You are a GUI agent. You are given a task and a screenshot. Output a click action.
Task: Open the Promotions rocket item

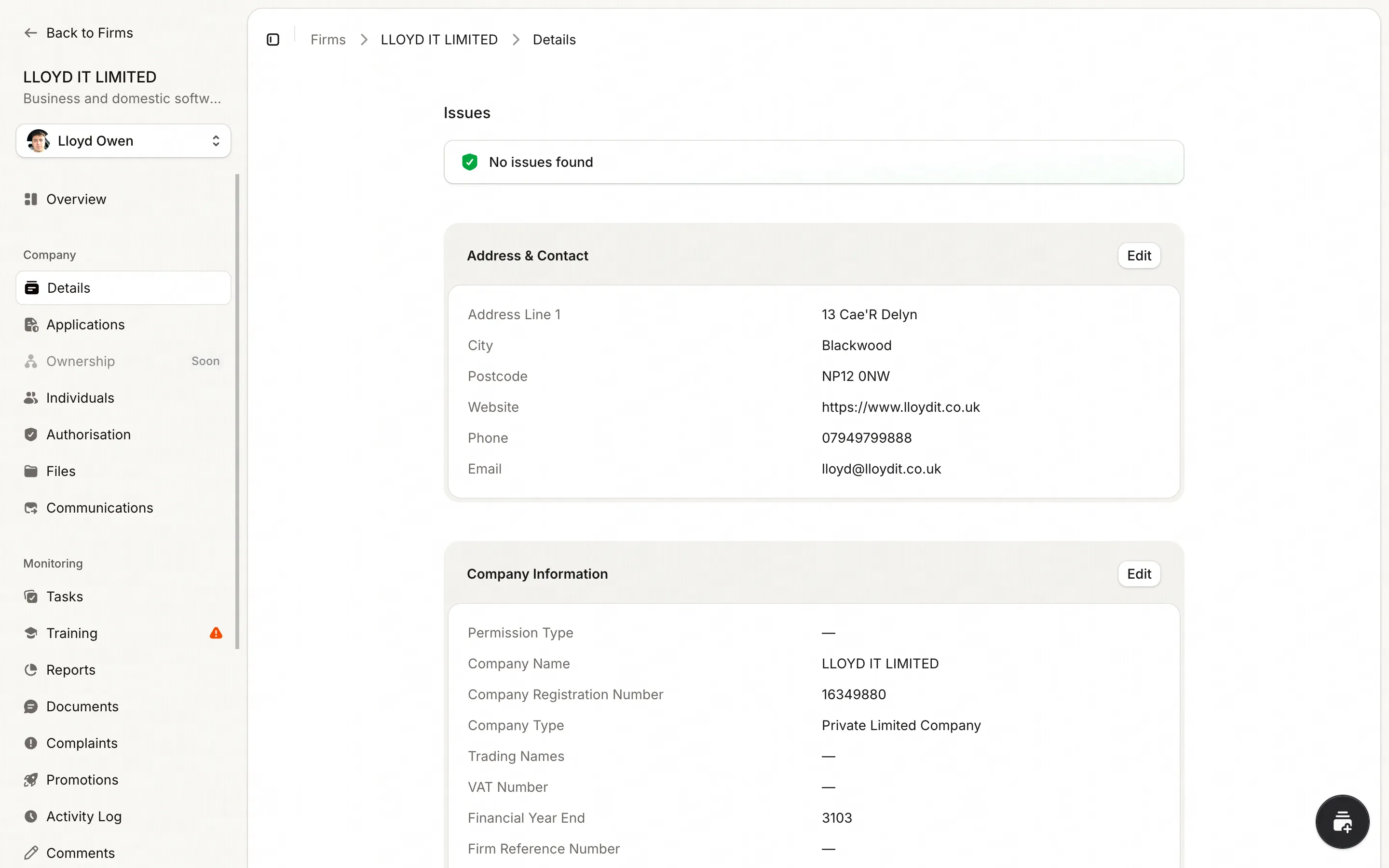tap(82, 780)
